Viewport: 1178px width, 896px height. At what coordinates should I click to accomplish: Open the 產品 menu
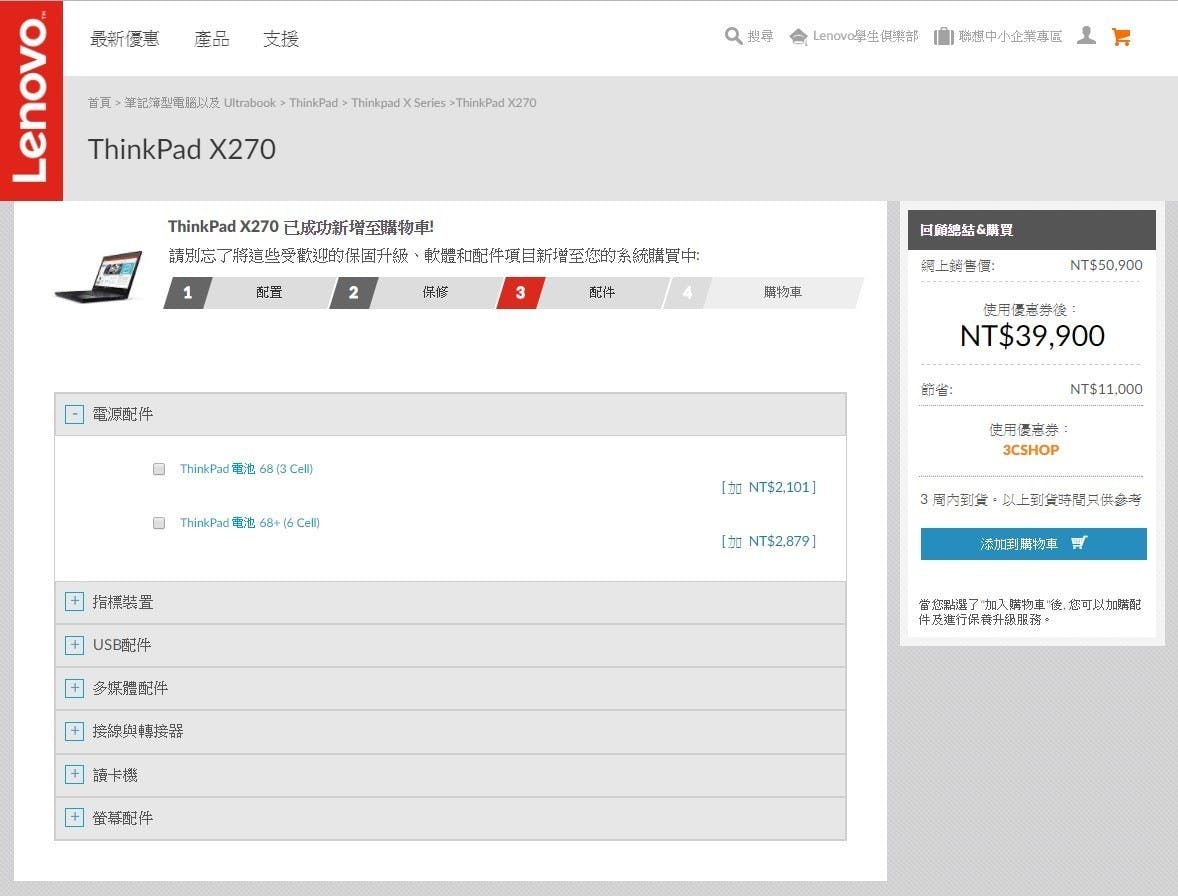pyautogui.click(x=212, y=38)
